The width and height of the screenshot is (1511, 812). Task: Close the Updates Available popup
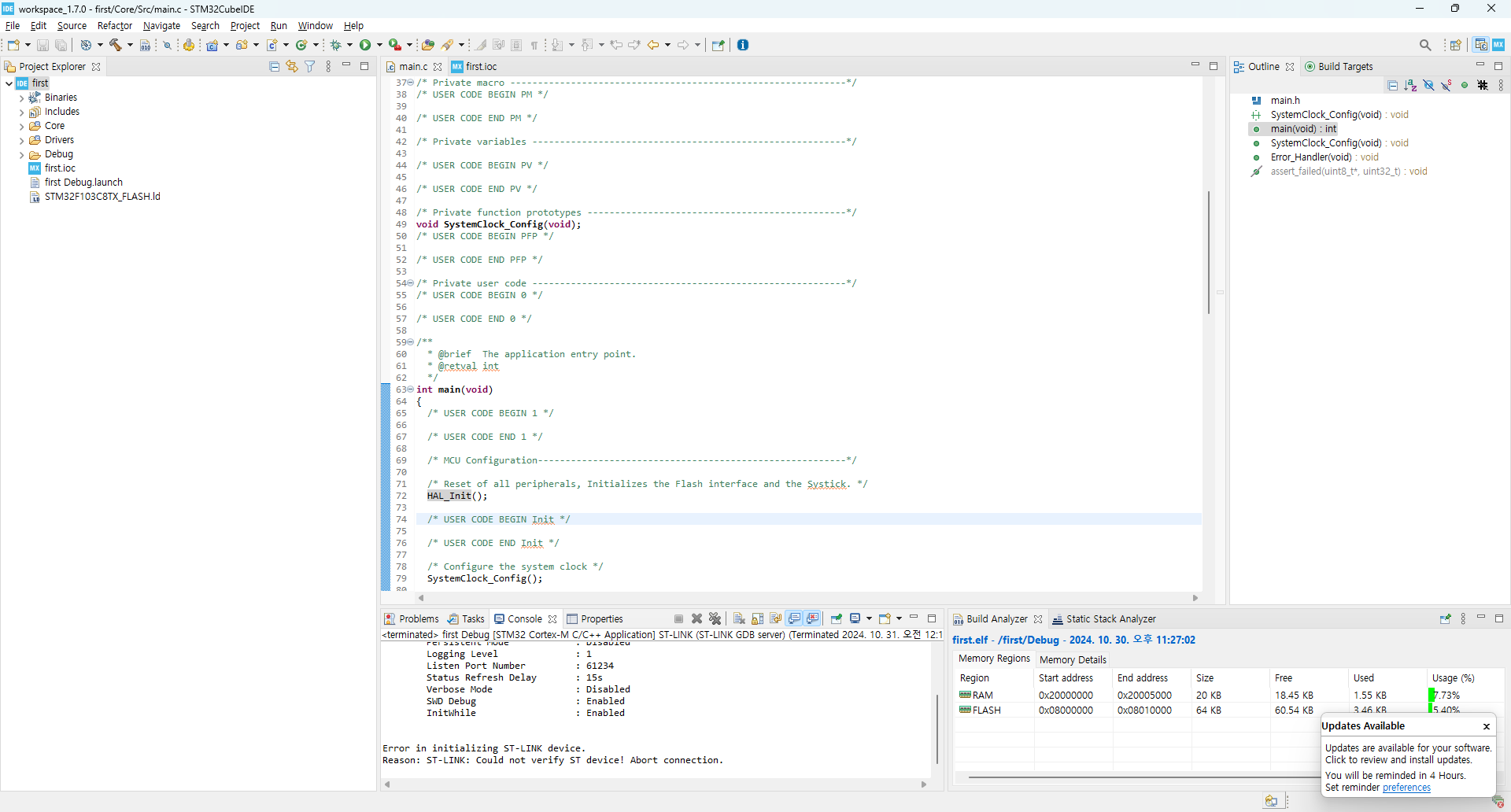coord(1486,726)
